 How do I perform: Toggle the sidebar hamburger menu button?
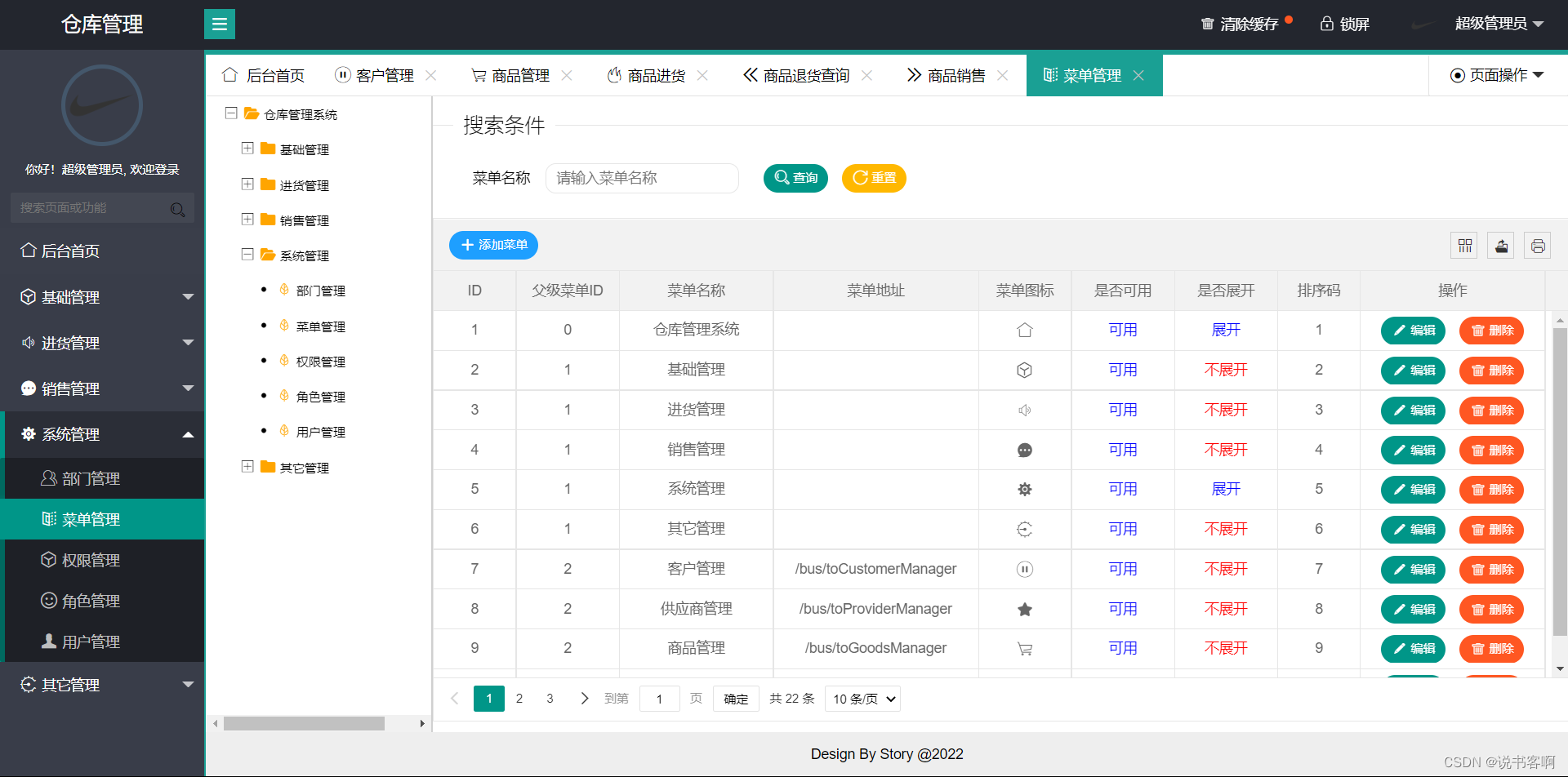(219, 24)
